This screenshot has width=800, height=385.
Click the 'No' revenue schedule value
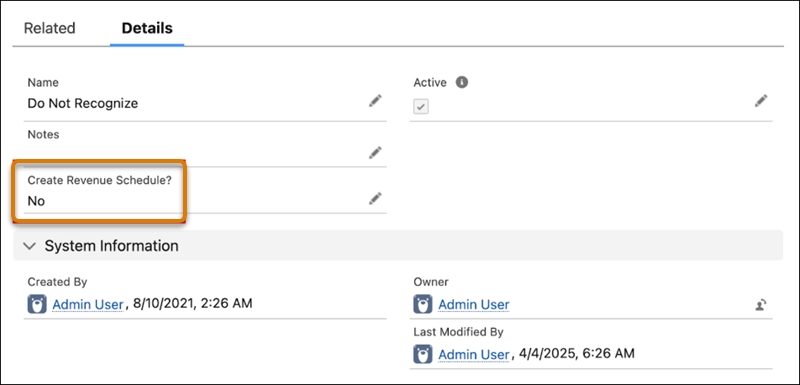click(36, 201)
